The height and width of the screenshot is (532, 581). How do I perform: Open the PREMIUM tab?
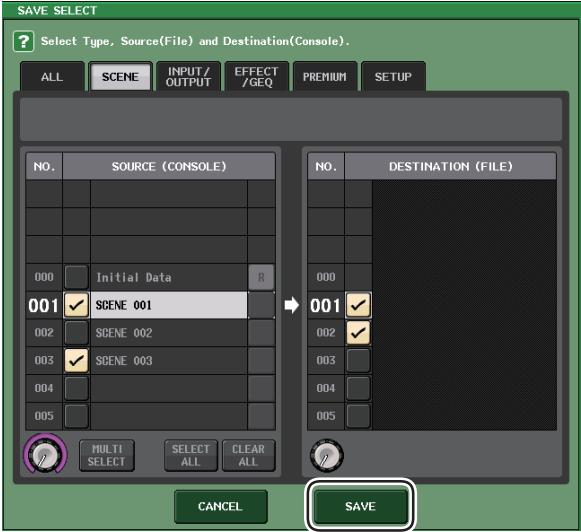pos(325,77)
